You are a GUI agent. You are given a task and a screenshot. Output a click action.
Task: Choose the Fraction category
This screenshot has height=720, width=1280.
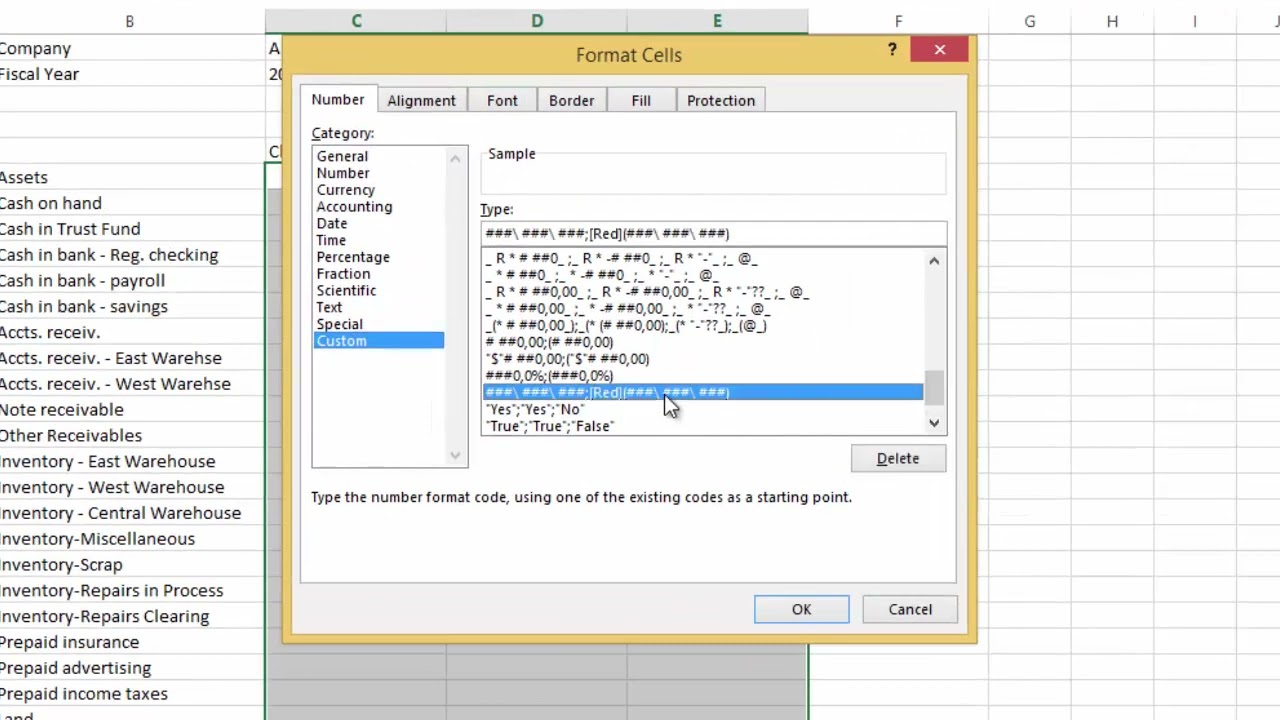(x=379, y=274)
